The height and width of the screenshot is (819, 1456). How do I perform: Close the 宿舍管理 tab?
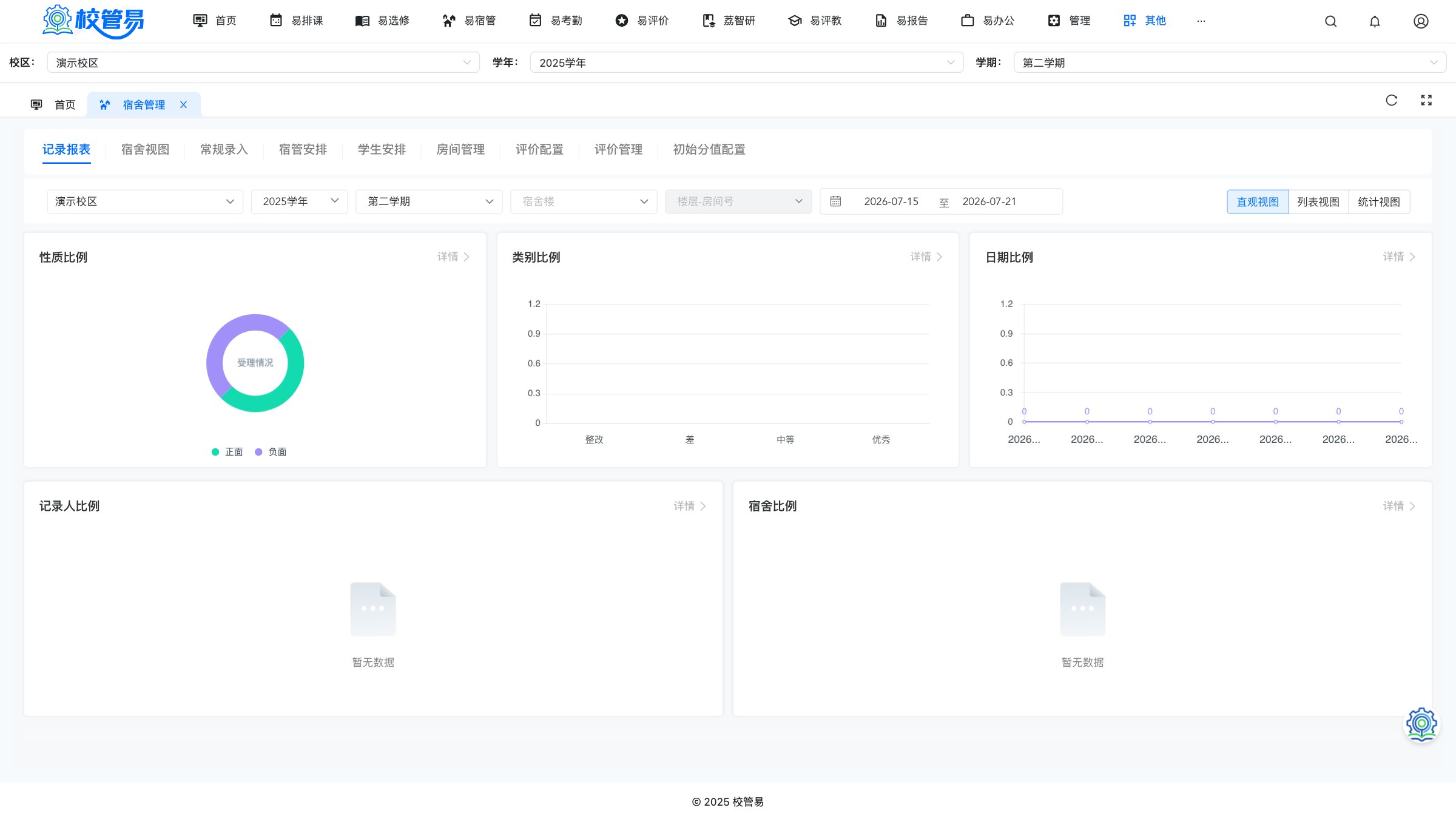pos(183,105)
